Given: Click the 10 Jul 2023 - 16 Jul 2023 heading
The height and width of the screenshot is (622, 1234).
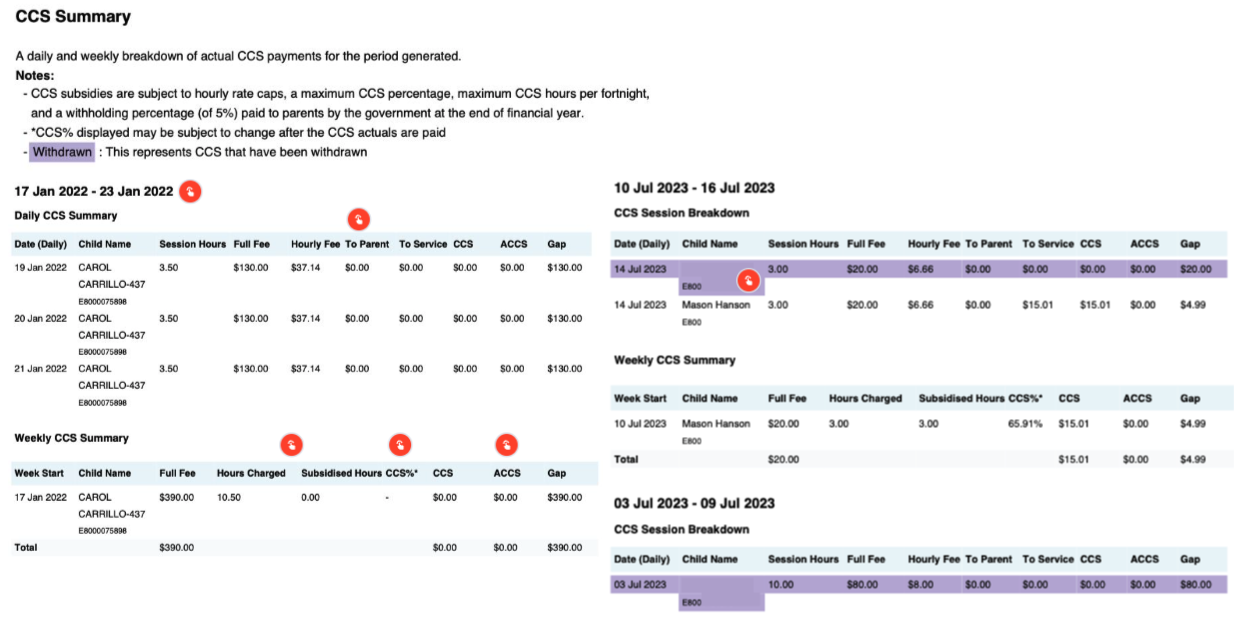Looking at the screenshot, I should click(694, 188).
